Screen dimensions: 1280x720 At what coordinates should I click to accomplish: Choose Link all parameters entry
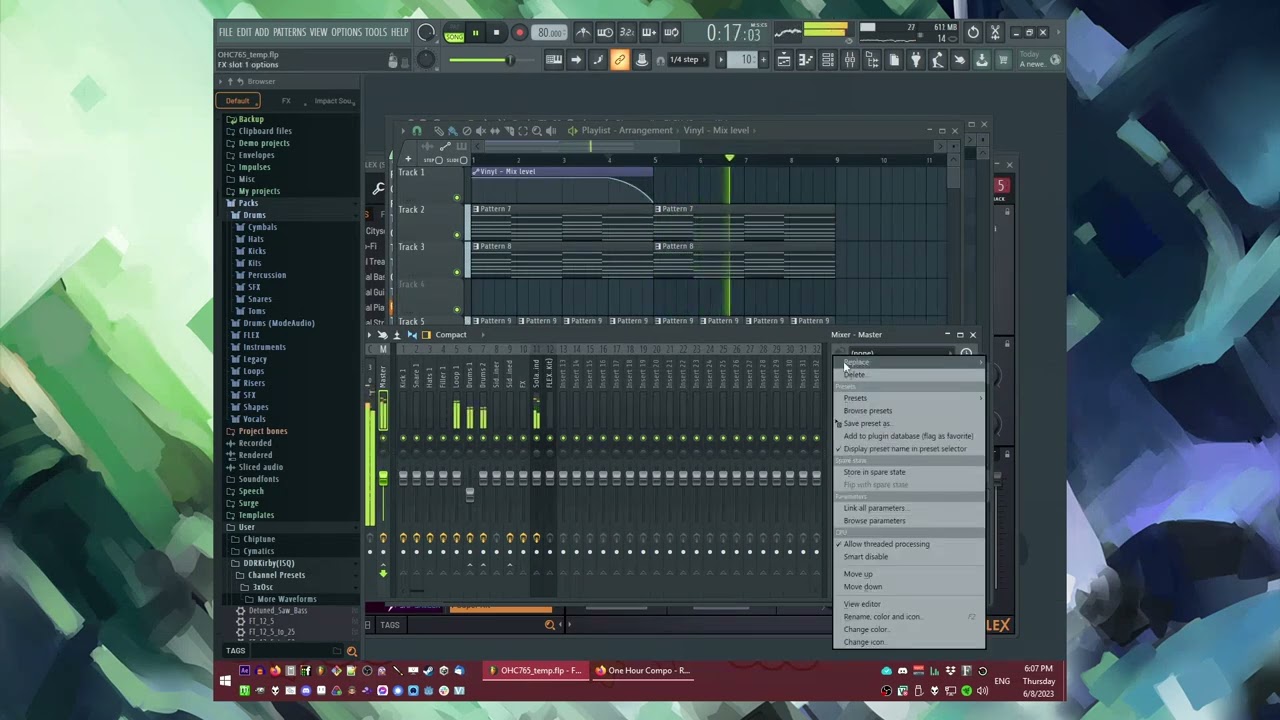(909, 508)
